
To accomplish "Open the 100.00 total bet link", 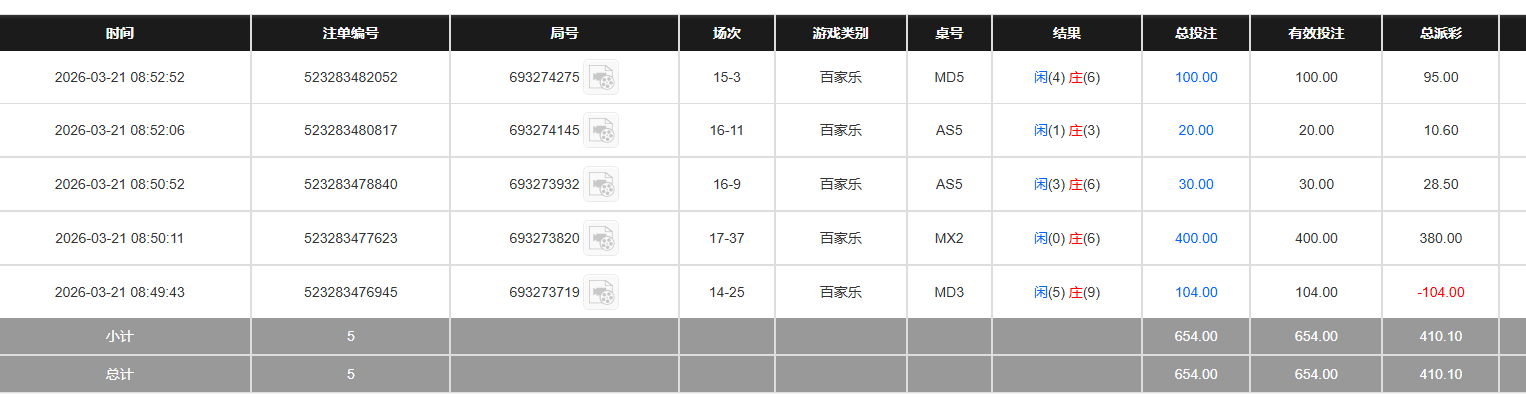I will tap(1196, 78).
